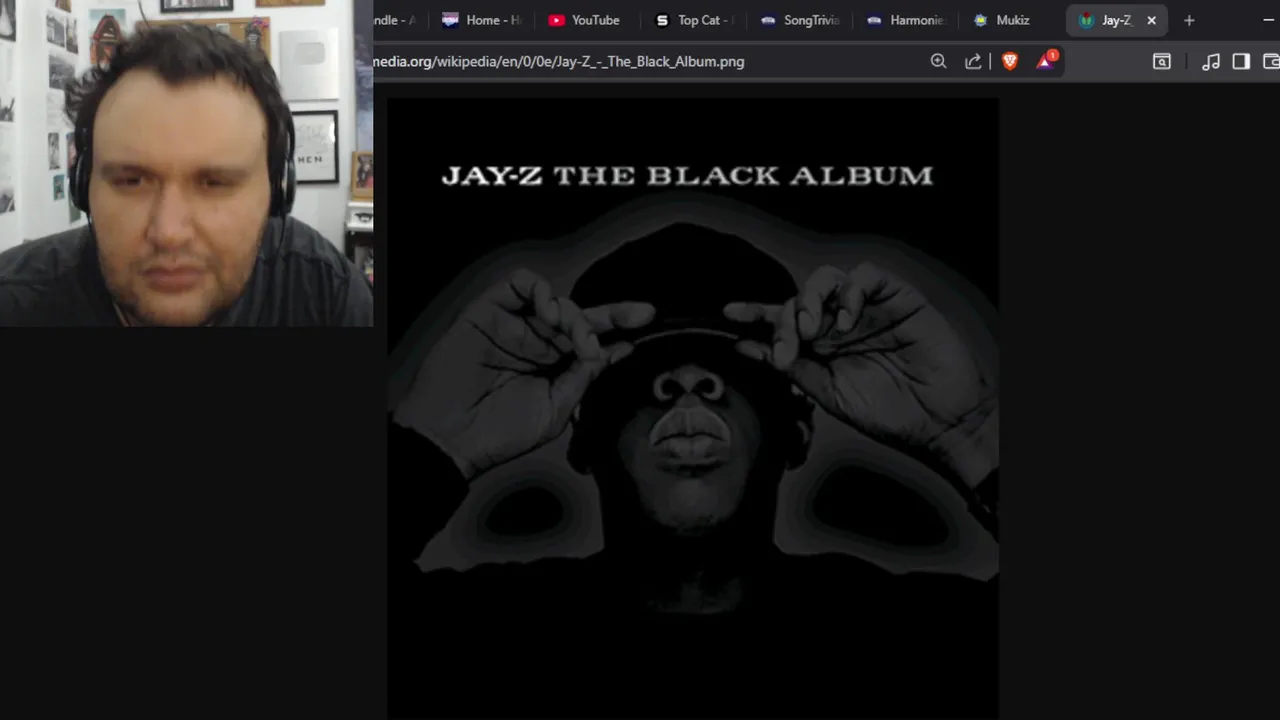Viewport: 1280px width, 720px height.
Task: Switch to the YouTube tab
Action: click(584, 20)
